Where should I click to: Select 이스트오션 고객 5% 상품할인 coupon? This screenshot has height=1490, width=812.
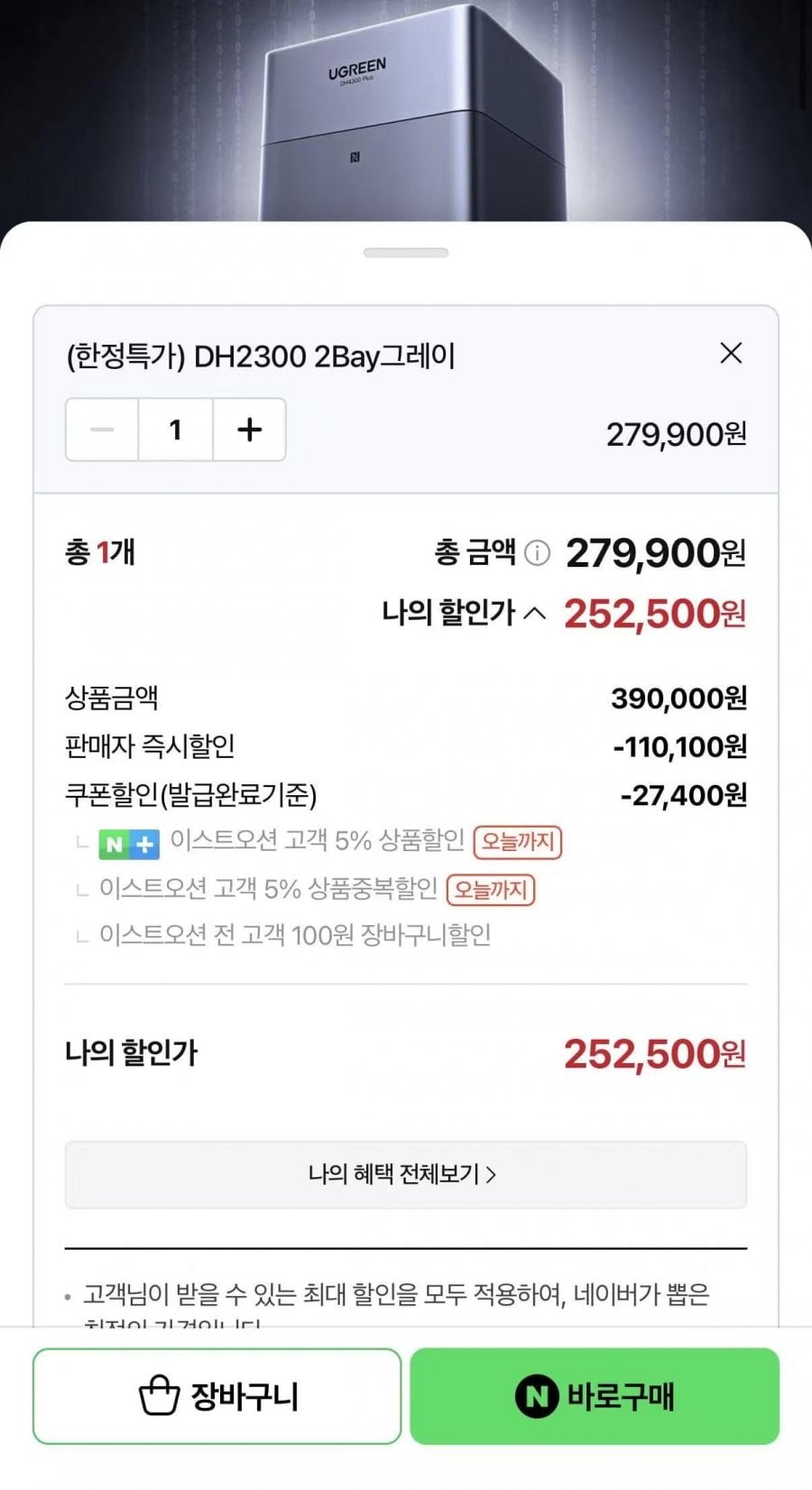click(317, 841)
